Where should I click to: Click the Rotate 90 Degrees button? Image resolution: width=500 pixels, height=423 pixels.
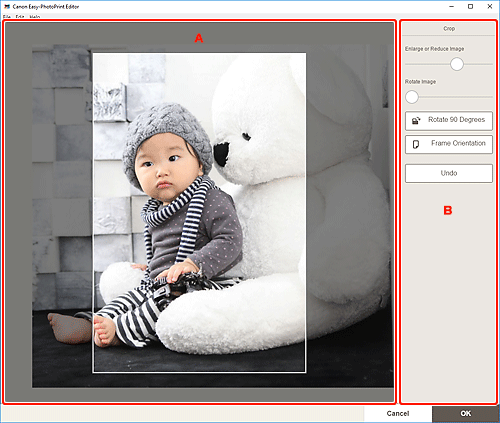click(x=449, y=121)
